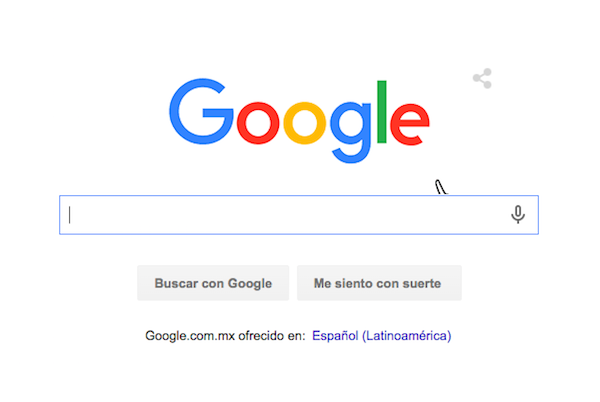Click the word suerte on the lucky button

coord(422,283)
